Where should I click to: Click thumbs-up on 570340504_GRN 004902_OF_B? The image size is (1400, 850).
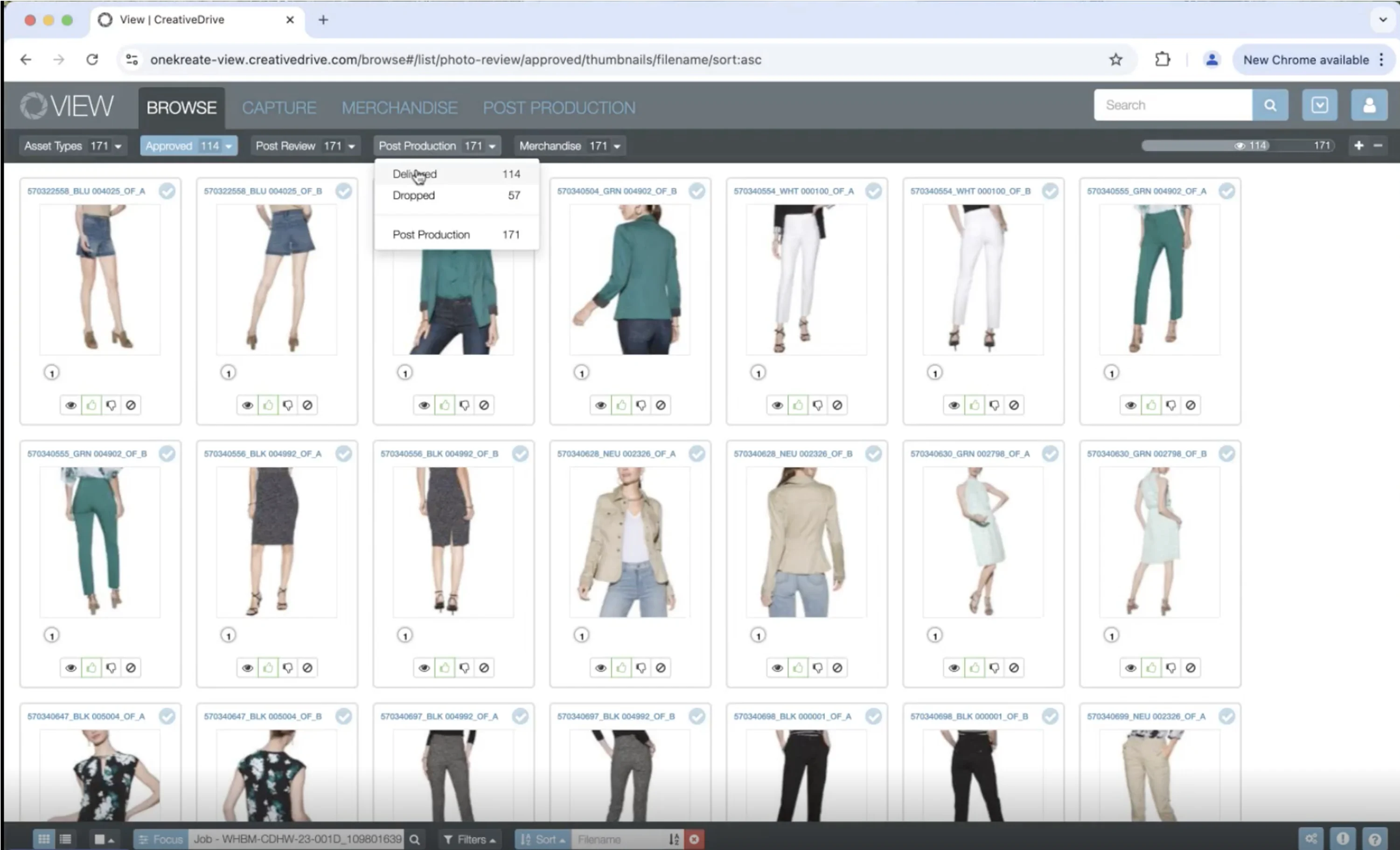coord(621,405)
